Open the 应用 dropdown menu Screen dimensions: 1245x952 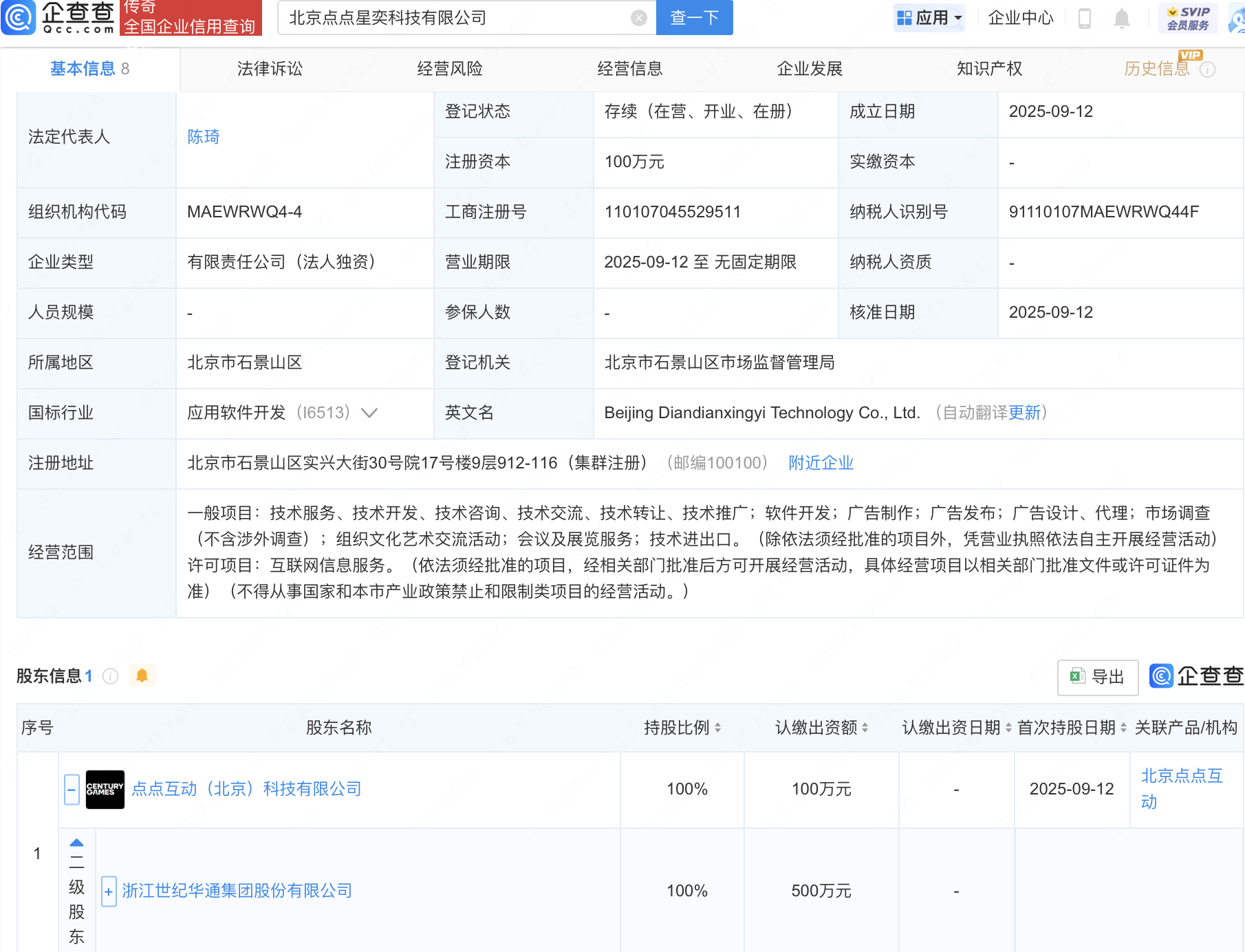click(x=929, y=18)
